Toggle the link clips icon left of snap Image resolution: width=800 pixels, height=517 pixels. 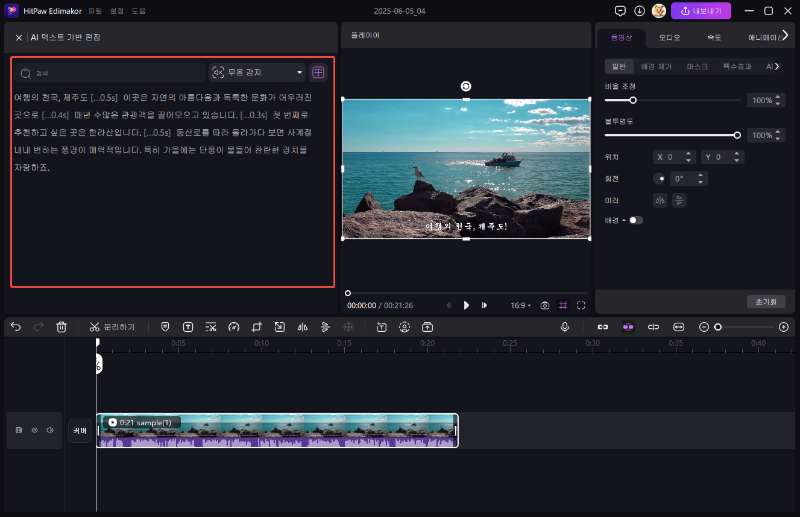(x=603, y=327)
